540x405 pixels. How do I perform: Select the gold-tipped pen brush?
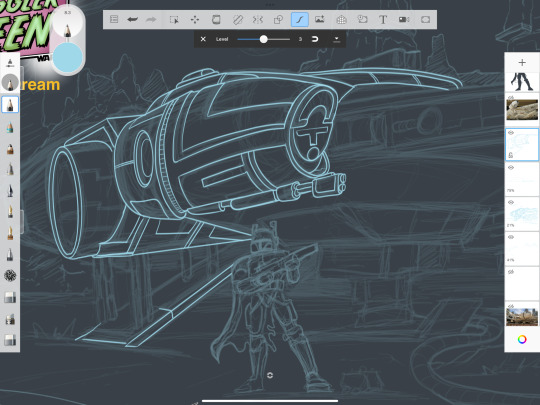click(10, 211)
